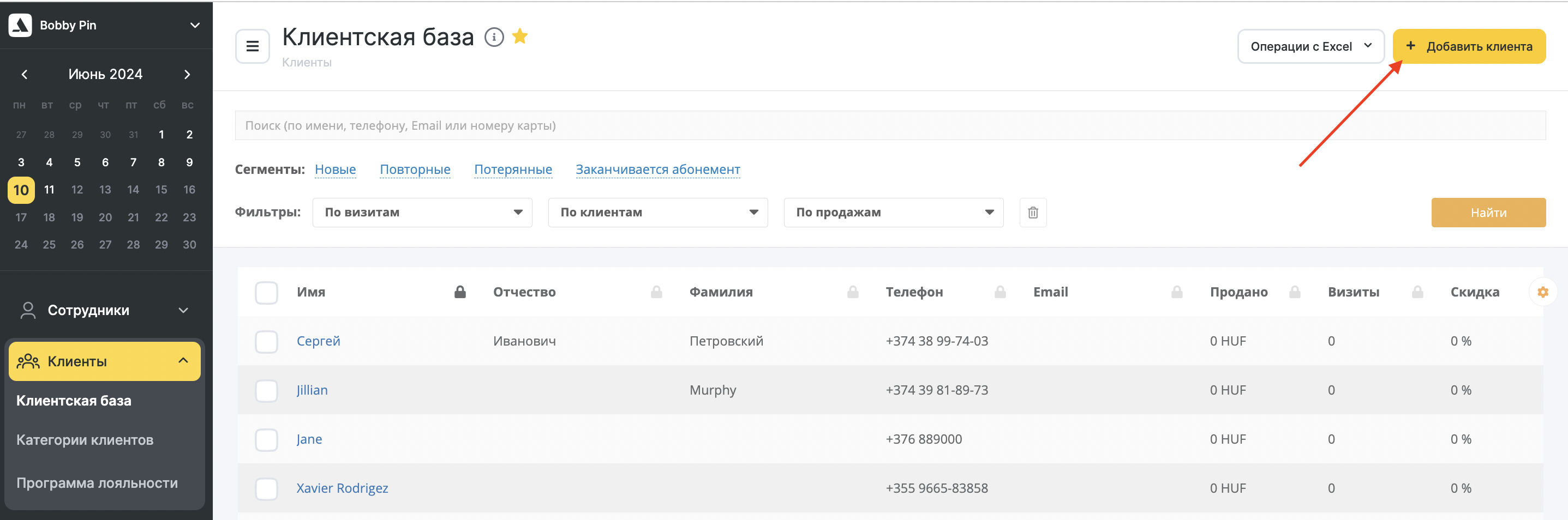Click the lock icon next to Визиты

click(x=1417, y=292)
